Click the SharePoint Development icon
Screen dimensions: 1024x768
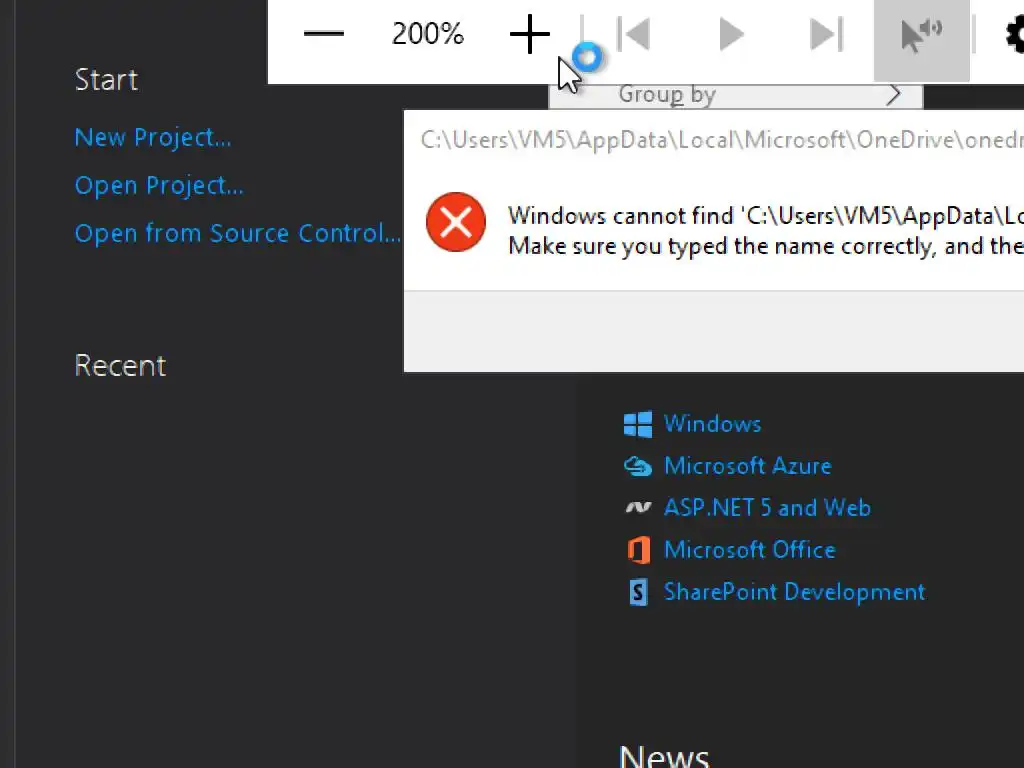click(638, 592)
